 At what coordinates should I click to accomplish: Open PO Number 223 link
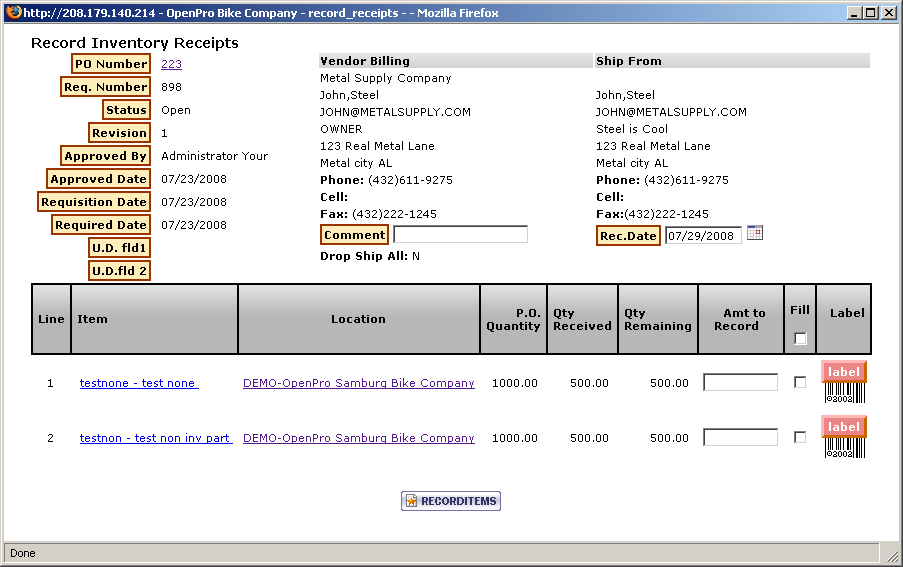click(171, 64)
